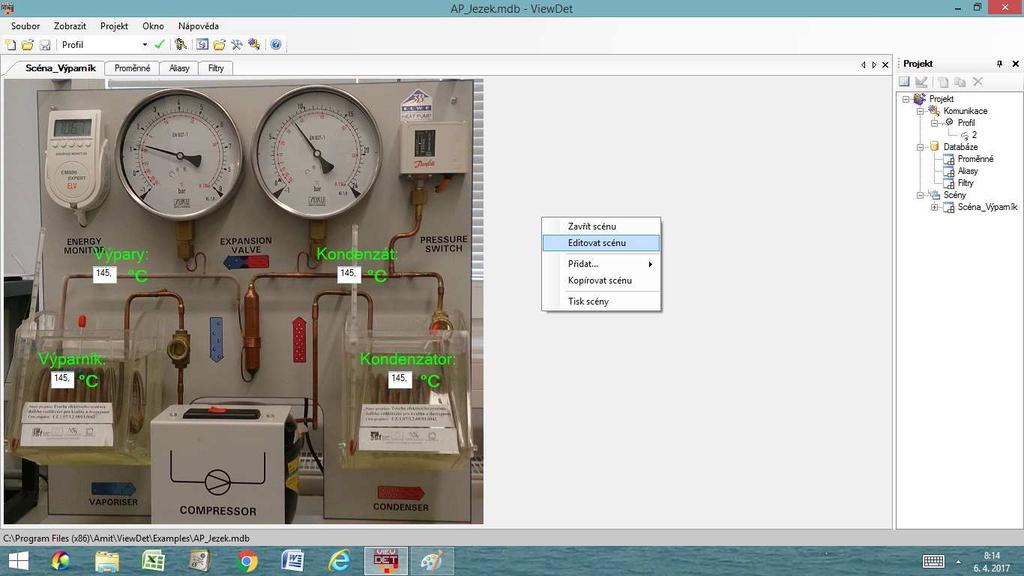Close the active scene tab with the X
Screen dimensions: 1024x576
coord(885,65)
